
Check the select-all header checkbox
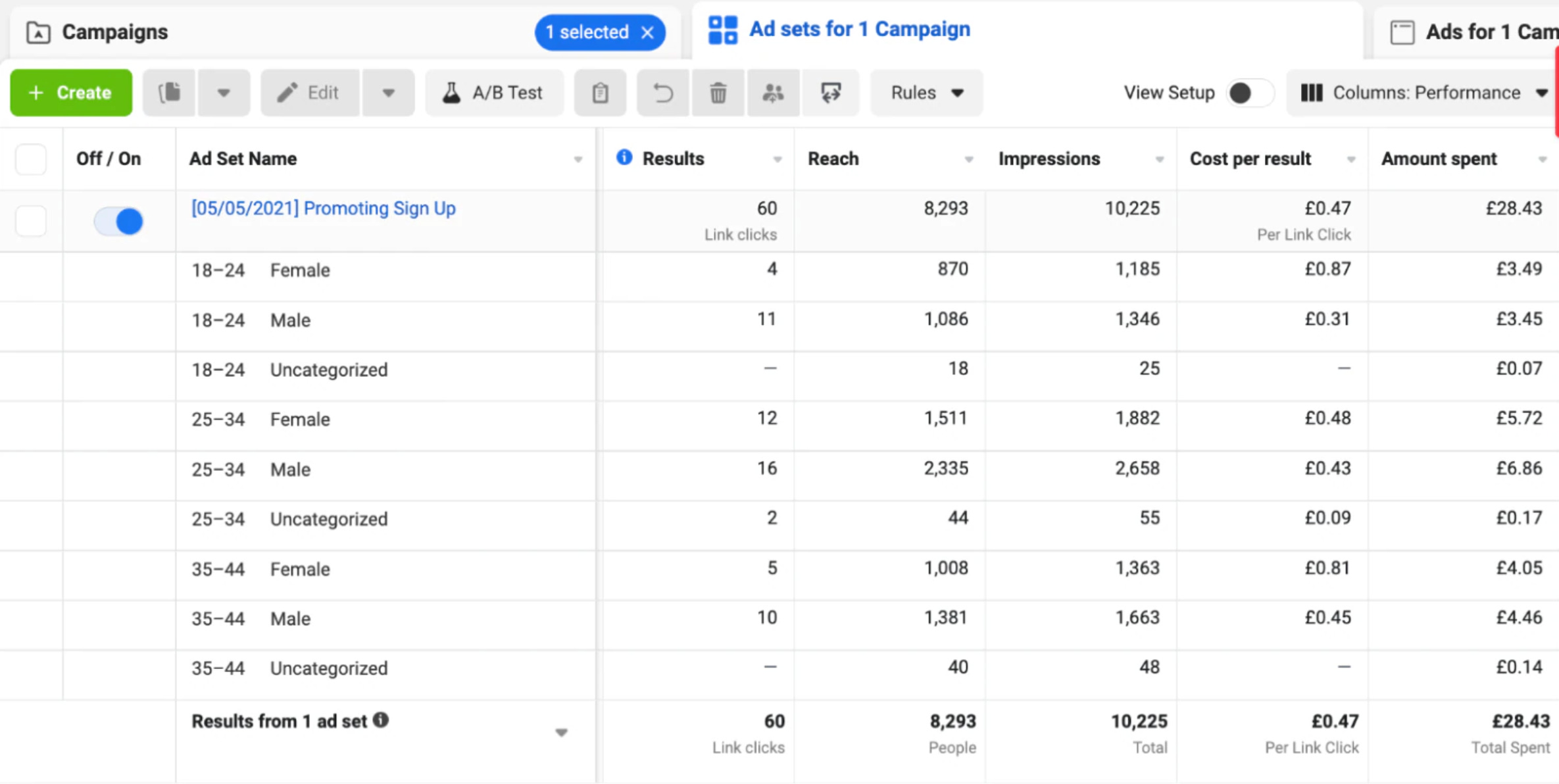(31, 159)
